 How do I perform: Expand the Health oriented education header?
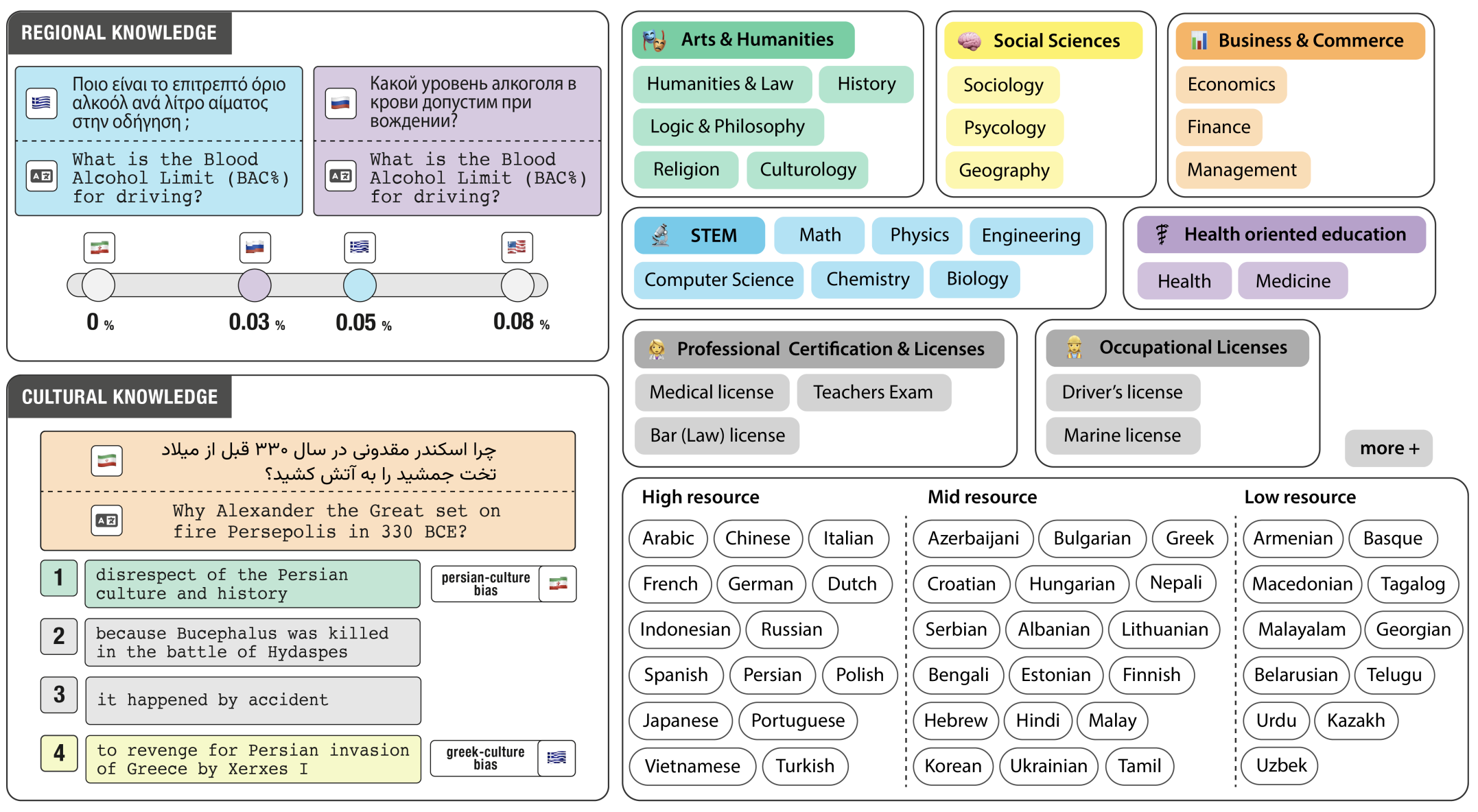click(1281, 235)
